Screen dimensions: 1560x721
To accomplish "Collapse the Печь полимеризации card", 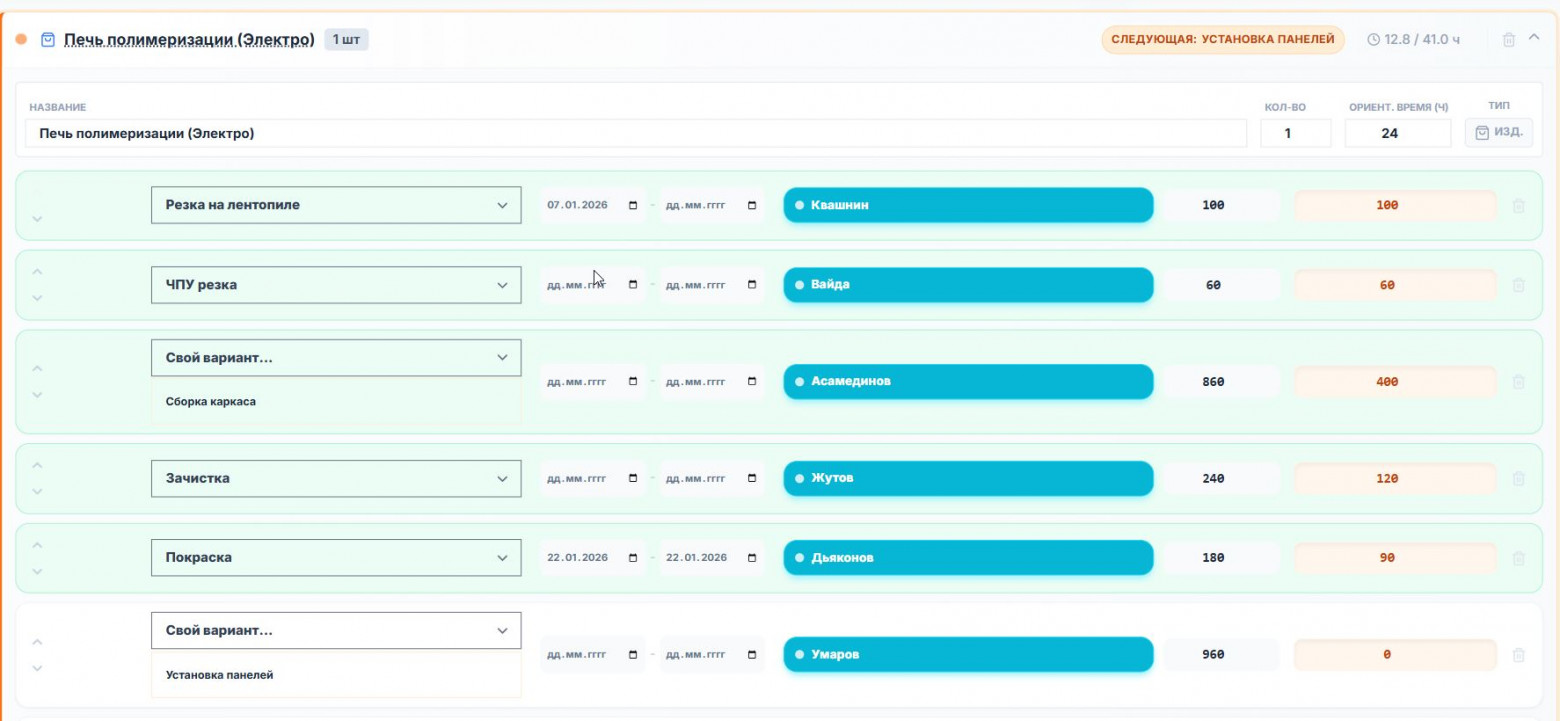I will click(x=1534, y=39).
